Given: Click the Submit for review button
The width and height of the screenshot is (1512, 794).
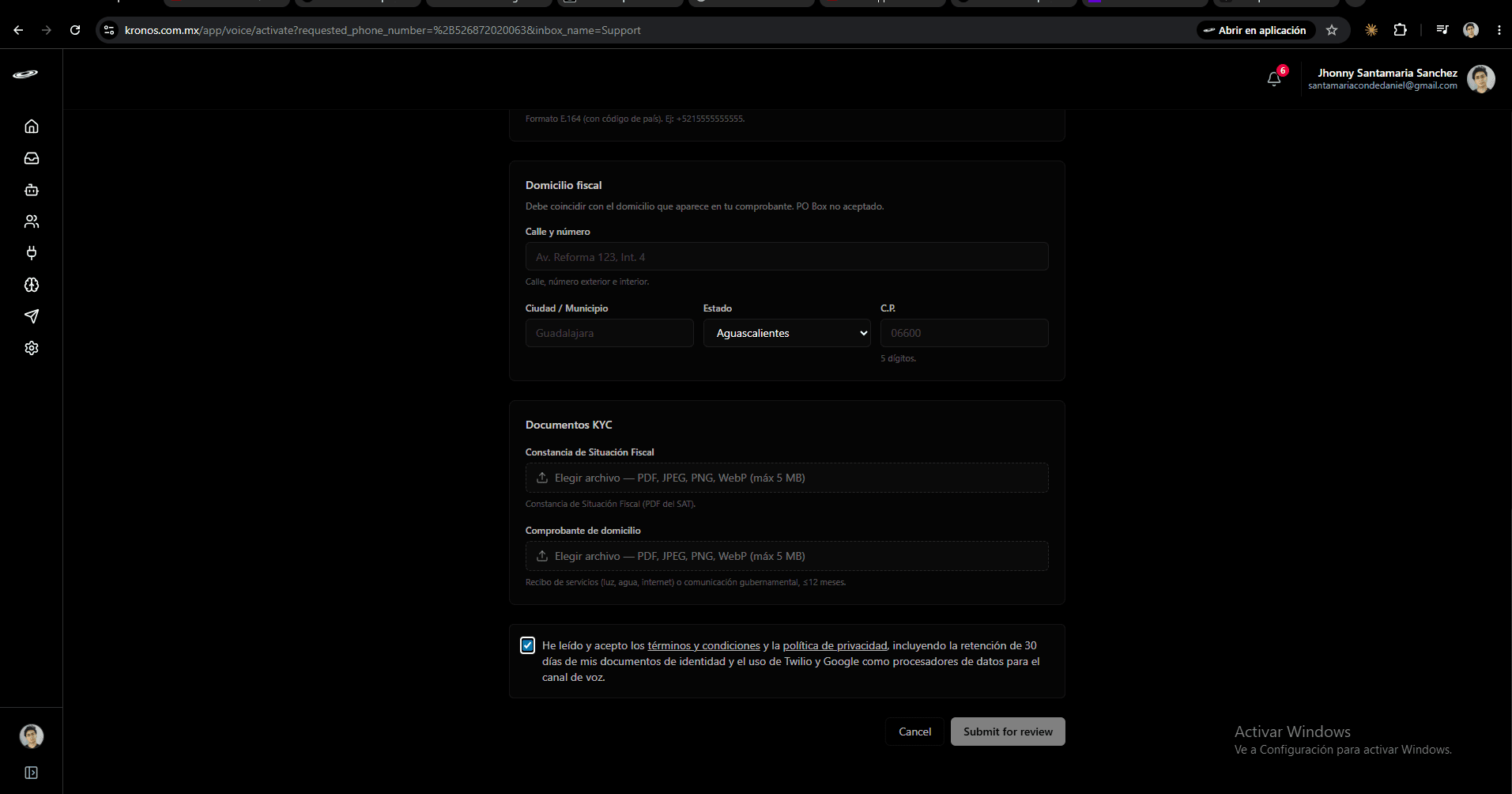Looking at the screenshot, I should click(x=1008, y=732).
